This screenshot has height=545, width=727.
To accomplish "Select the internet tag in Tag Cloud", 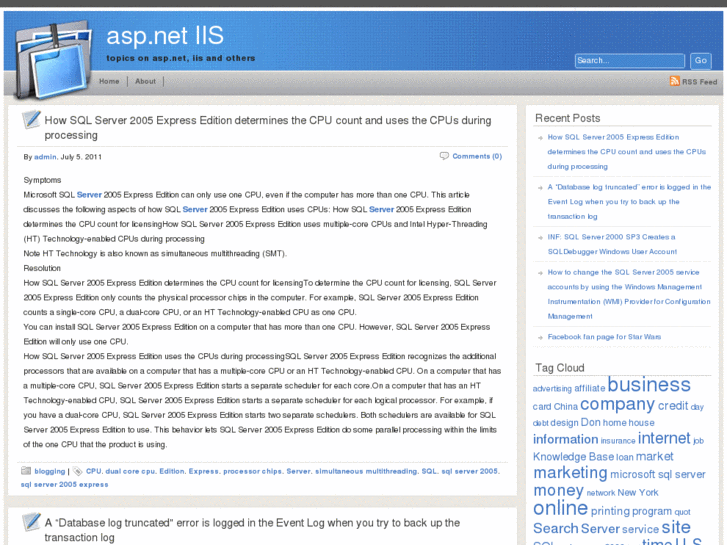I will click(x=664, y=438).
